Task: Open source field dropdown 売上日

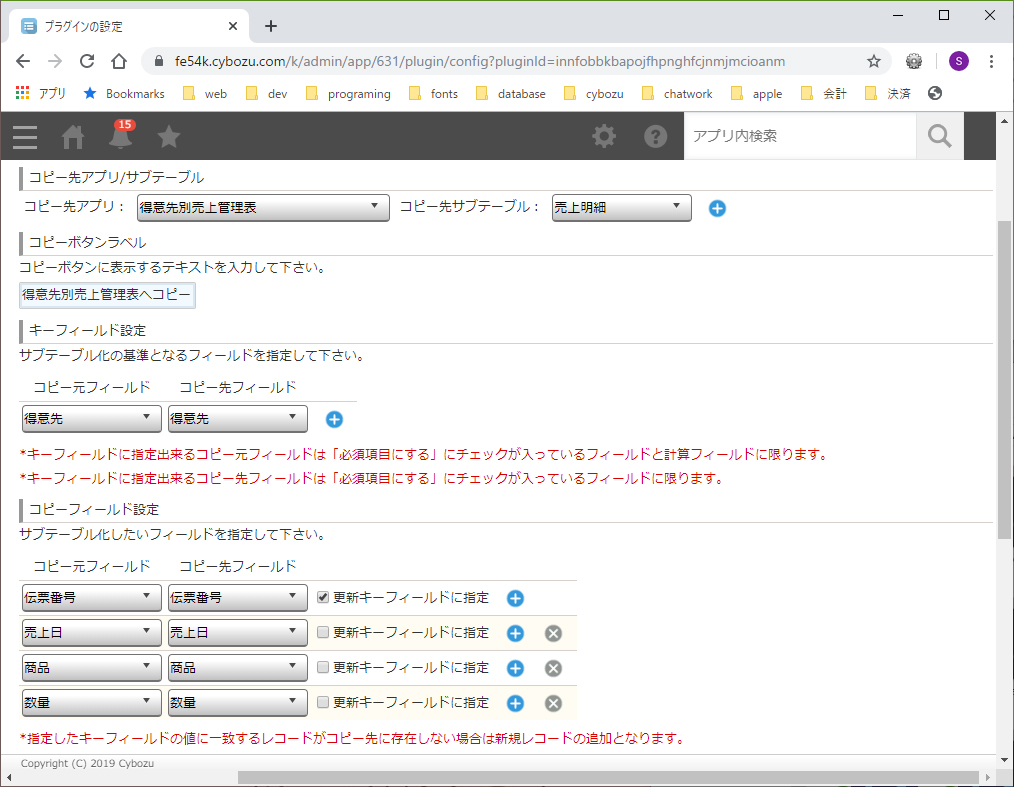Action: [91, 632]
